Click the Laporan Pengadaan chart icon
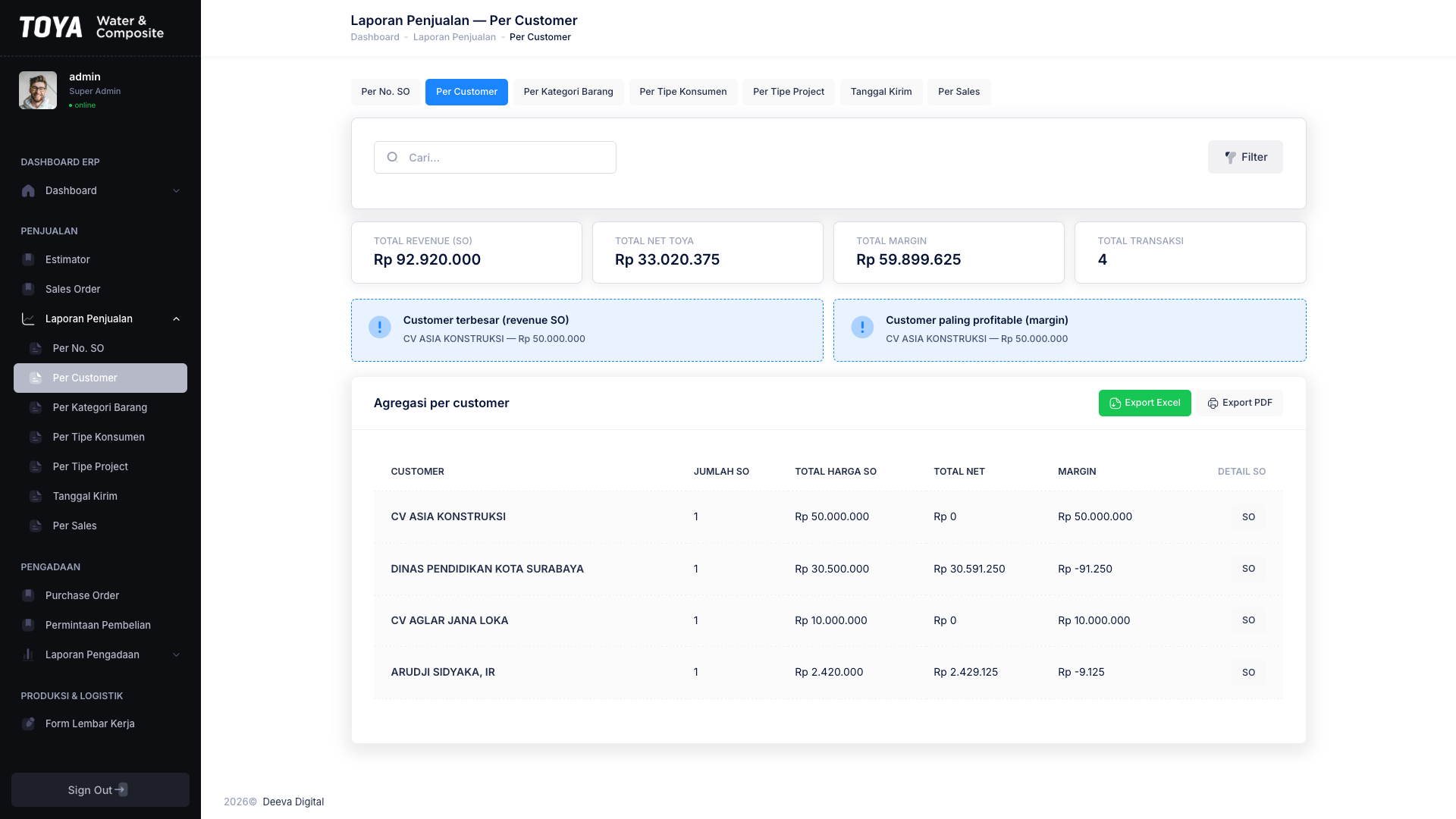Viewport: 1456px width, 819px height. click(x=28, y=654)
